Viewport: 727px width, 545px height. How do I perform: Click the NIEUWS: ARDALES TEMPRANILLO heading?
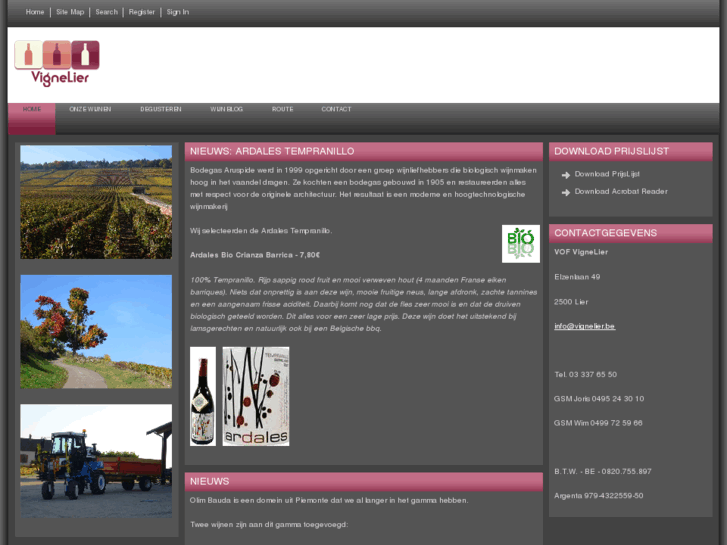272,151
